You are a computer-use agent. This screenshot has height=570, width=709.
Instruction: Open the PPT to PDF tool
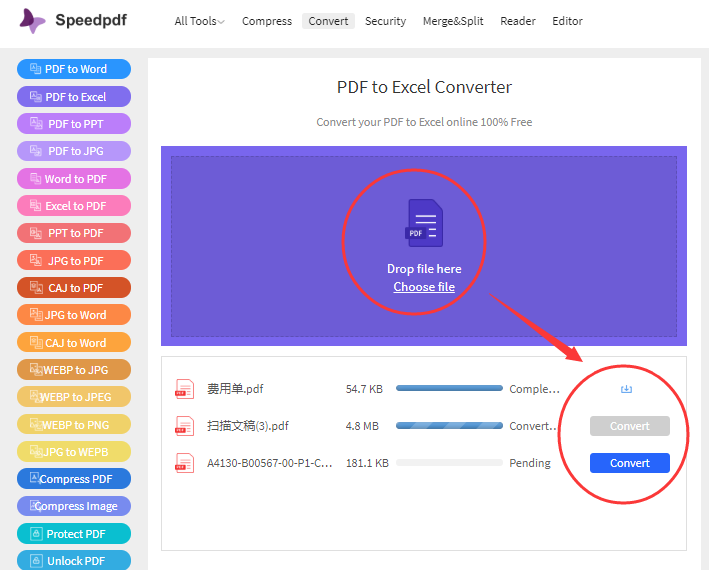(74, 233)
